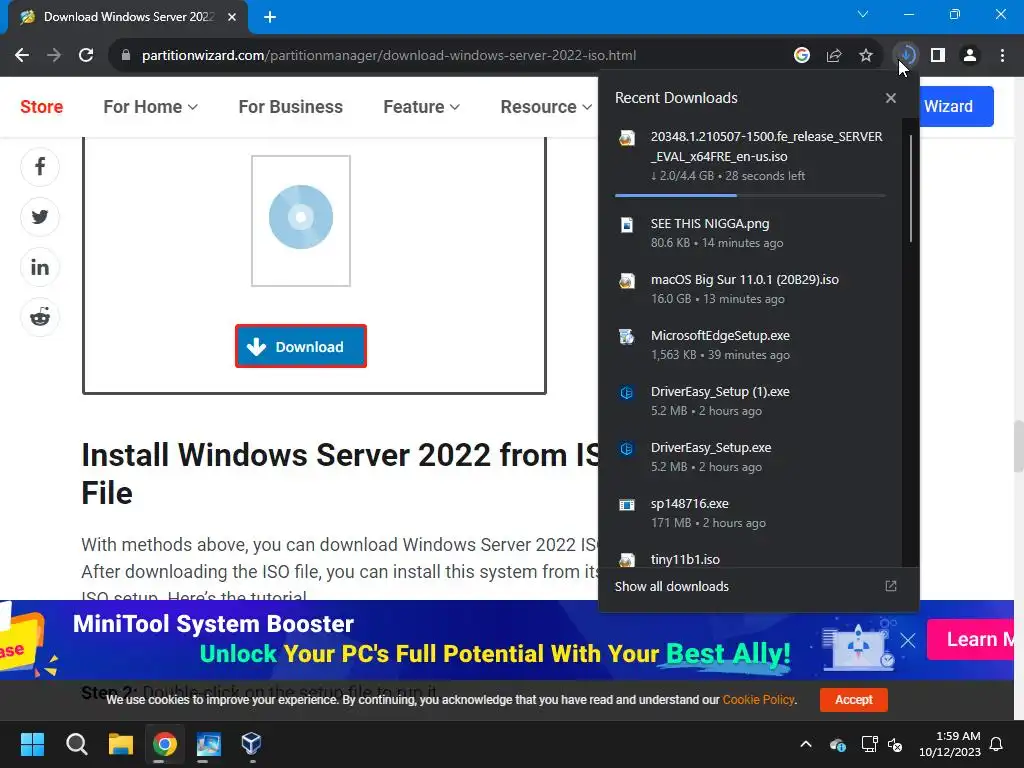Click the MicrosoftEdgeSetup file icon
The width and height of the screenshot is (1024, 768).
626,337
